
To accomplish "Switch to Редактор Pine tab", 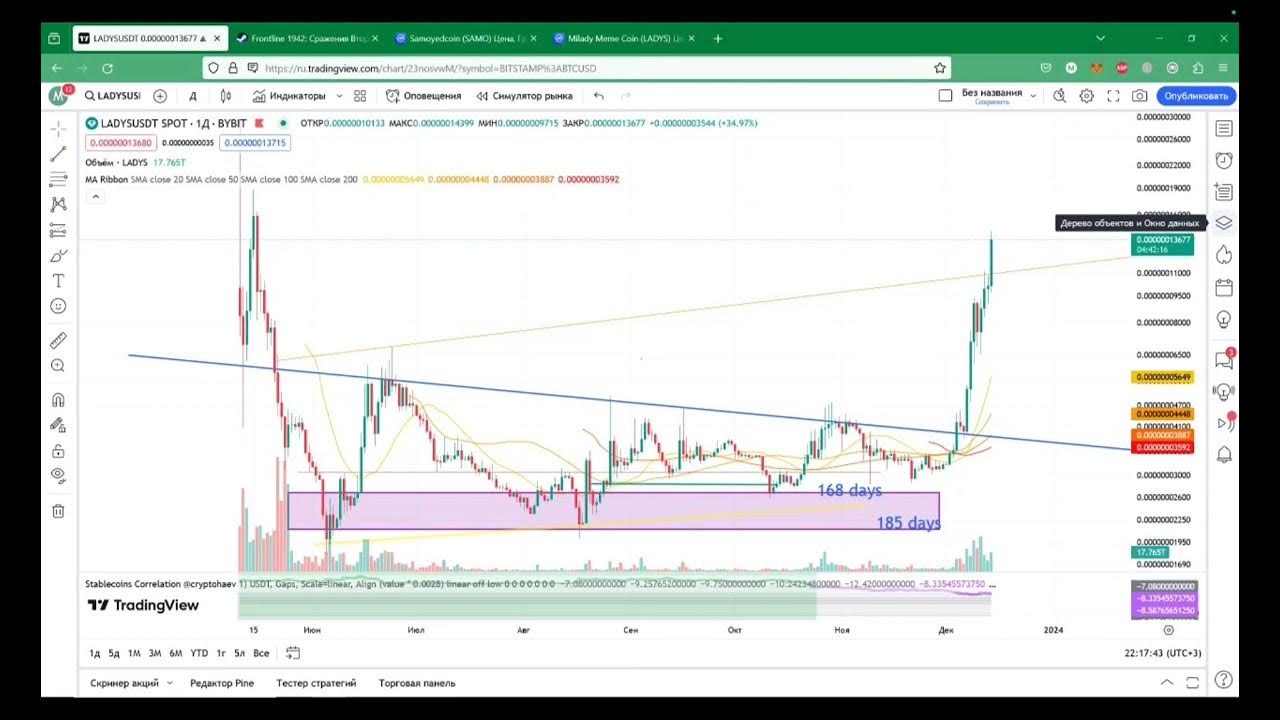I will [x=221, y=683].
